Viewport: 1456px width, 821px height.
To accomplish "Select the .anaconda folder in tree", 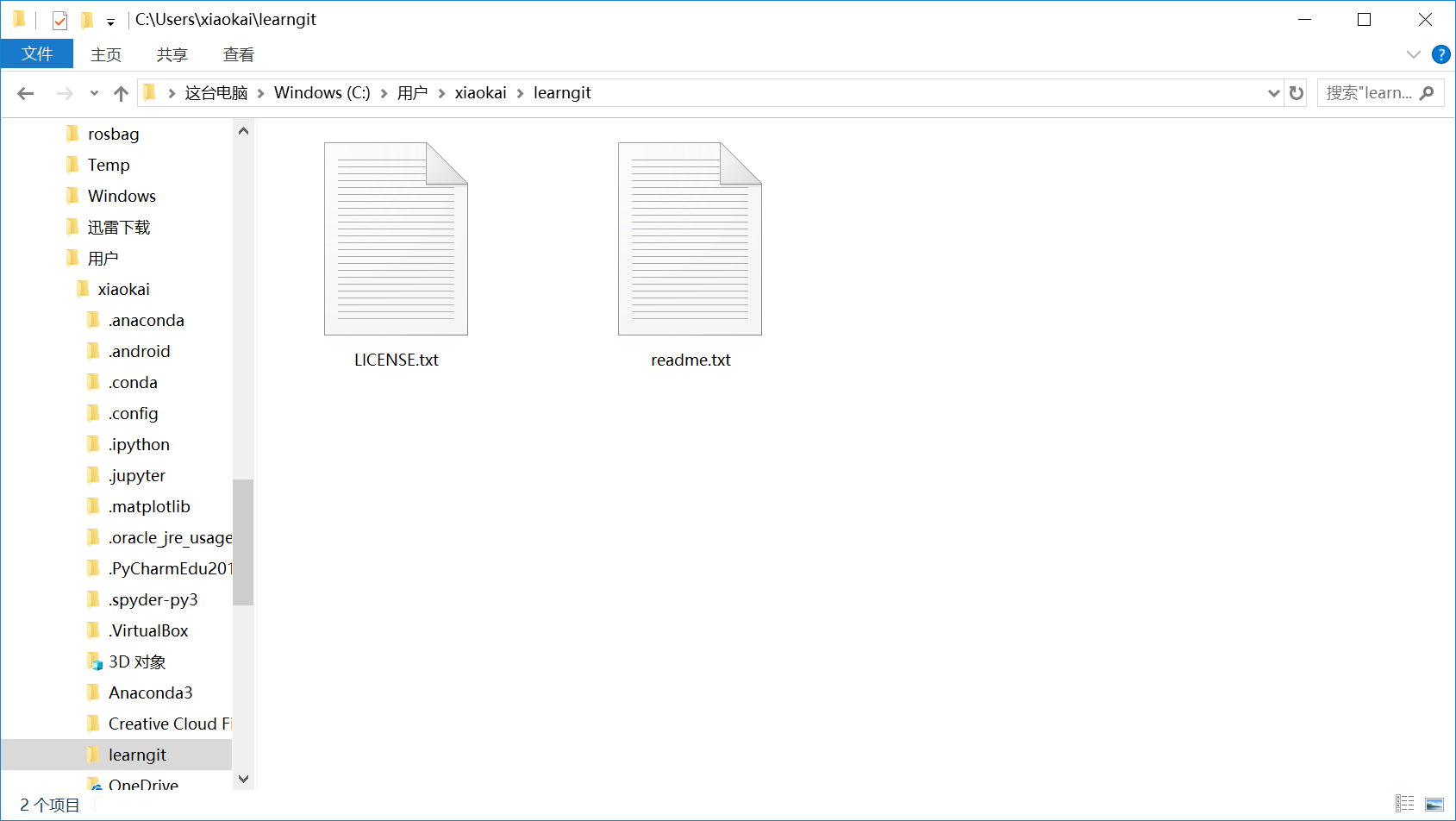I will click(147, 320).
